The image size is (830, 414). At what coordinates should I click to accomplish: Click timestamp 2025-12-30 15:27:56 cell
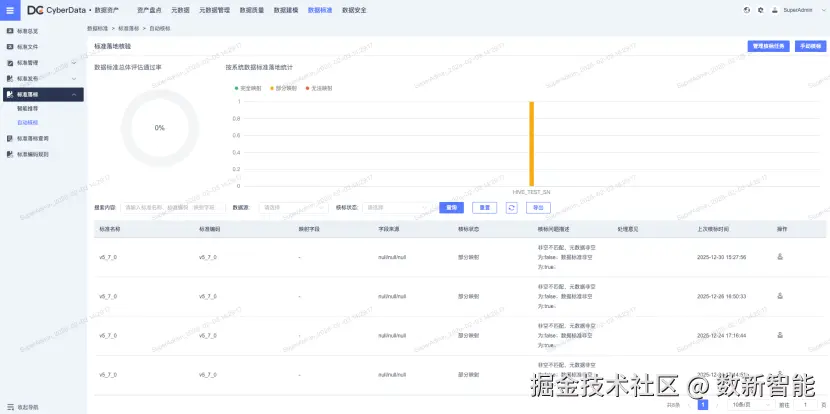pos(721,257)
